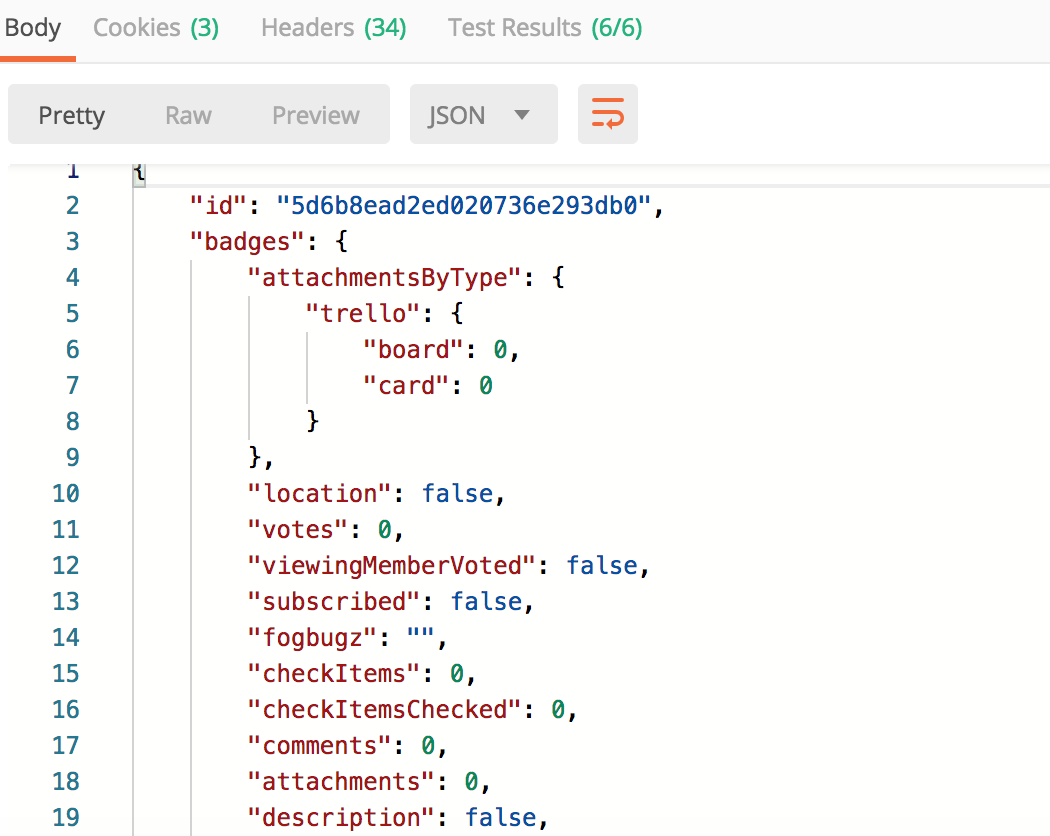Click the "fogbugz" key
This screenshot has width=1050, height=836.
(x=313, y=638)
